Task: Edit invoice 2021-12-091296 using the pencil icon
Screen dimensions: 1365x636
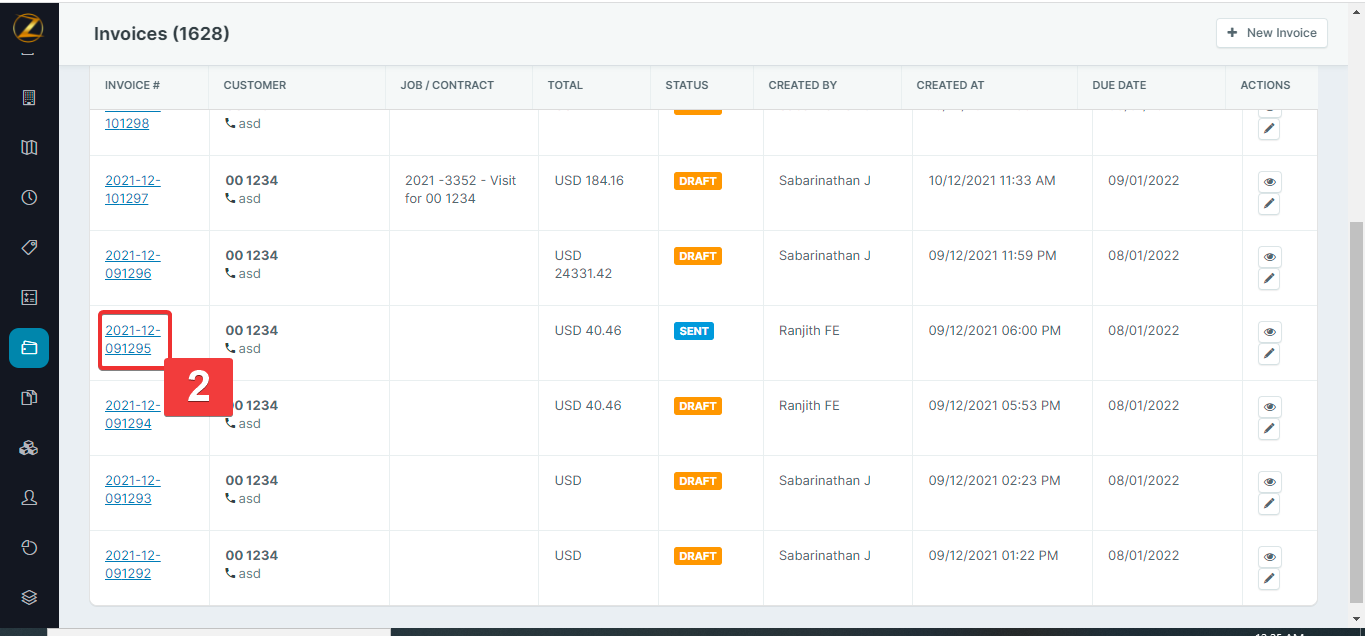Action: pos(1268,279)
